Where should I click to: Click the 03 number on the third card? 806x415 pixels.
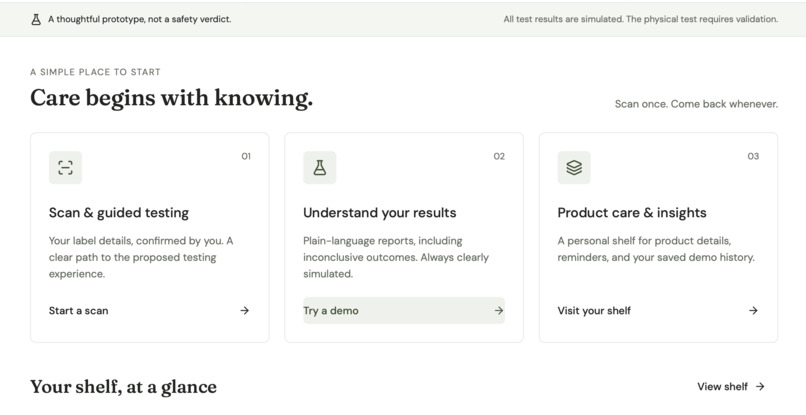tap(753, 156)
